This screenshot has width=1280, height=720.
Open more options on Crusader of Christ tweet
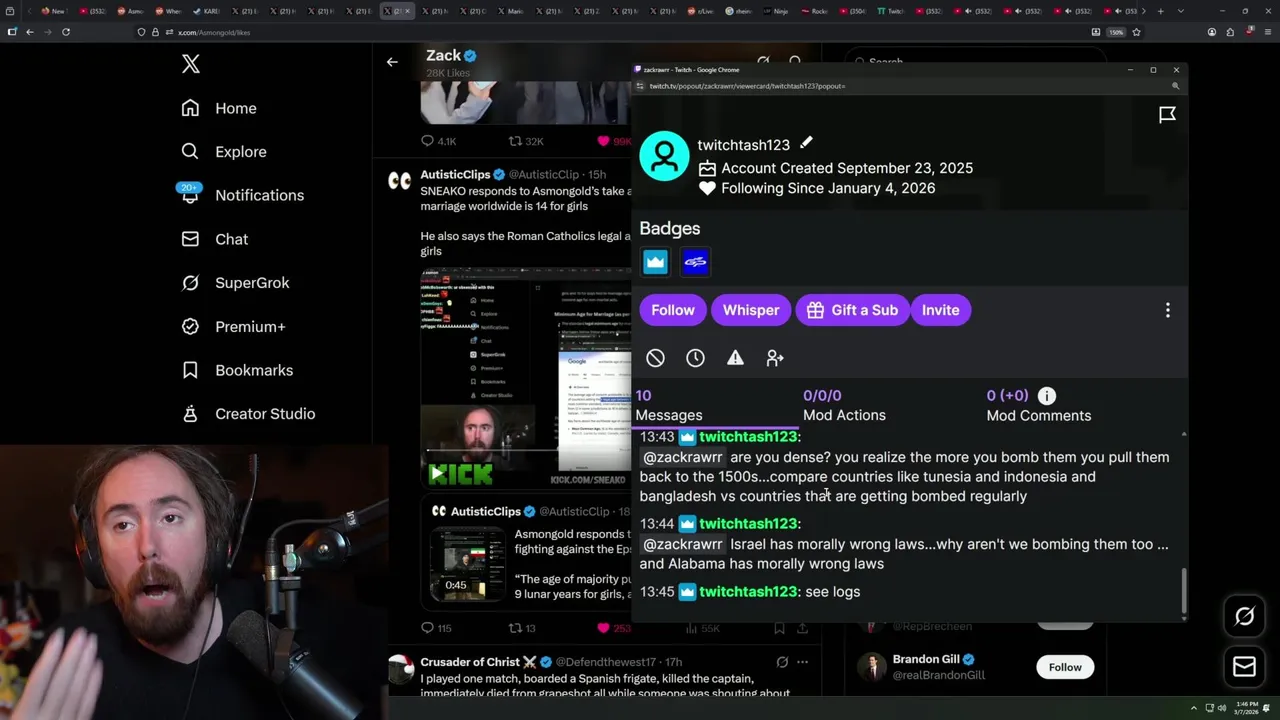802,662
